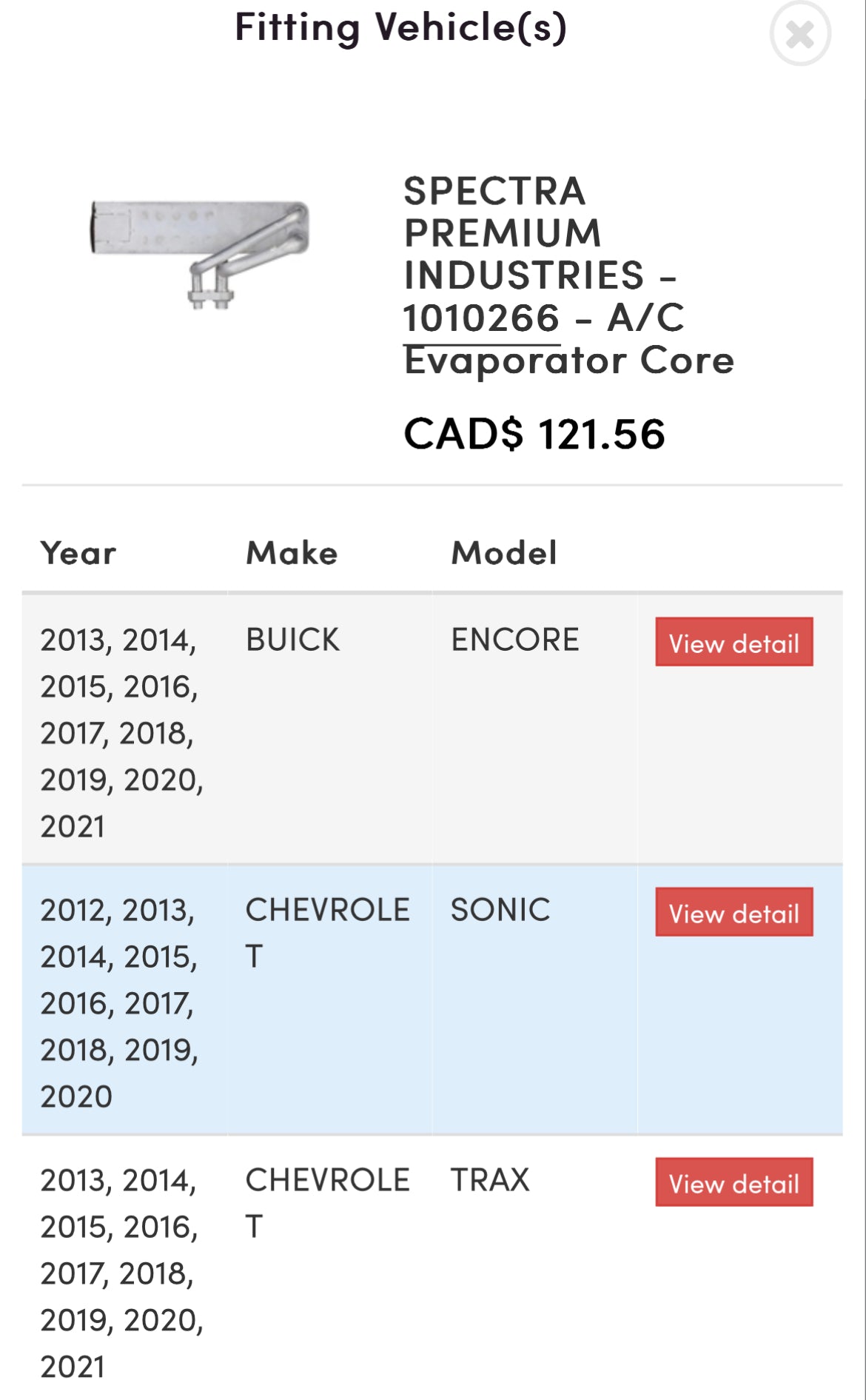The image size is (866, 1400).
Task: Click the Make column header
Action: (x=292, y=553)
